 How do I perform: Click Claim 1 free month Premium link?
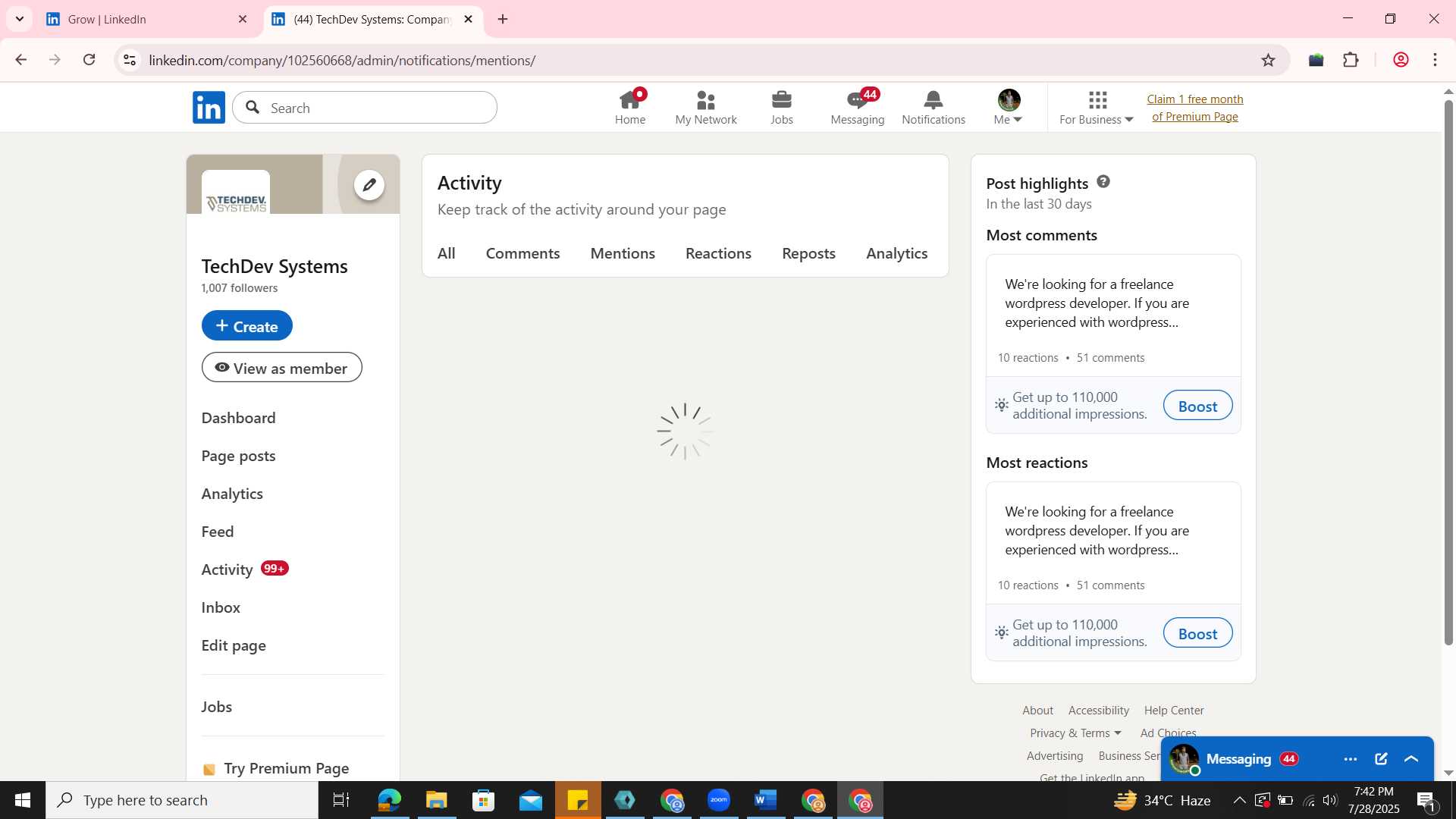click(x=1194, y=108)
